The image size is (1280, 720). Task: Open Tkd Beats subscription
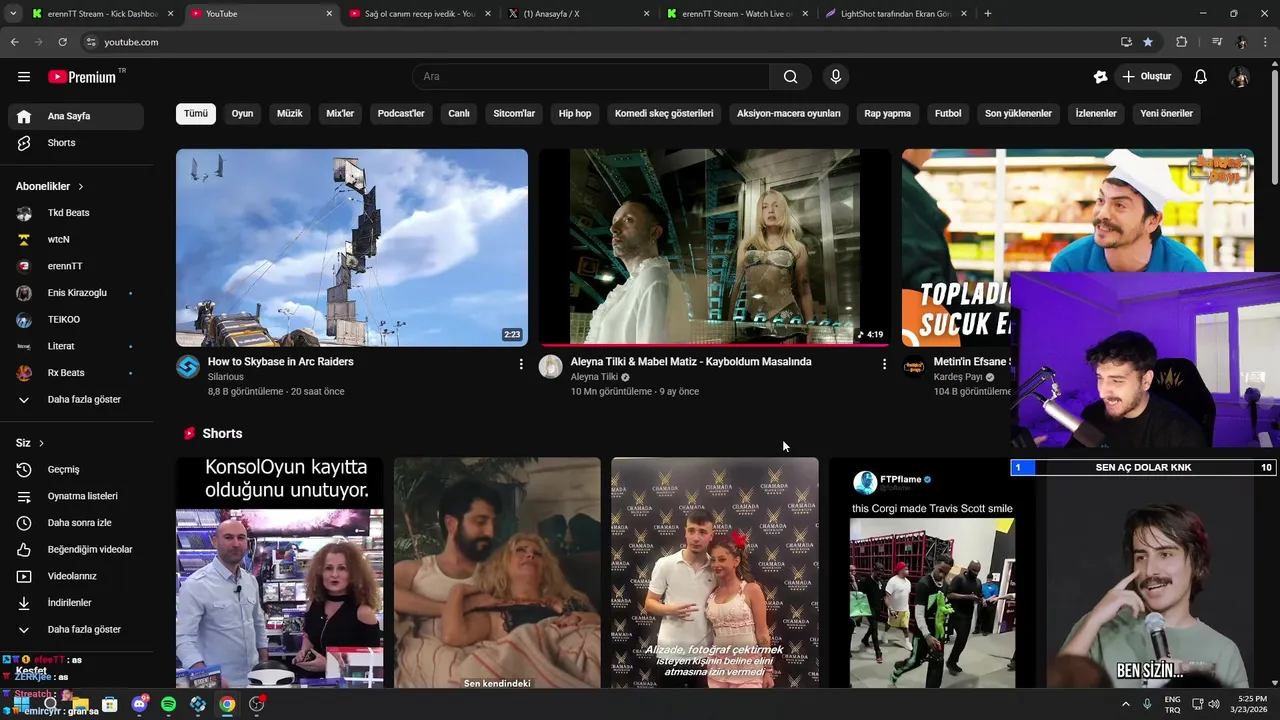pos(76,213)
